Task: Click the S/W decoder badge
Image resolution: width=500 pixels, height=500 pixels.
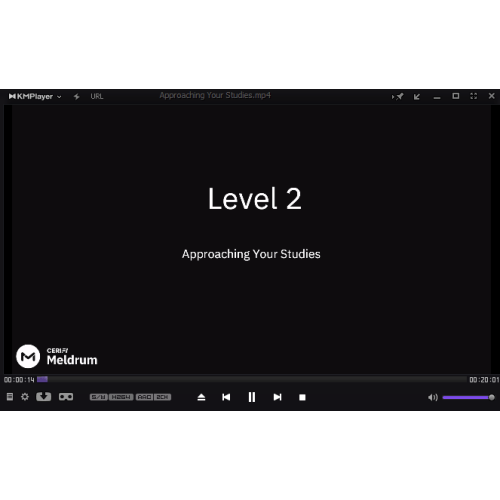Action: [99, 397]
